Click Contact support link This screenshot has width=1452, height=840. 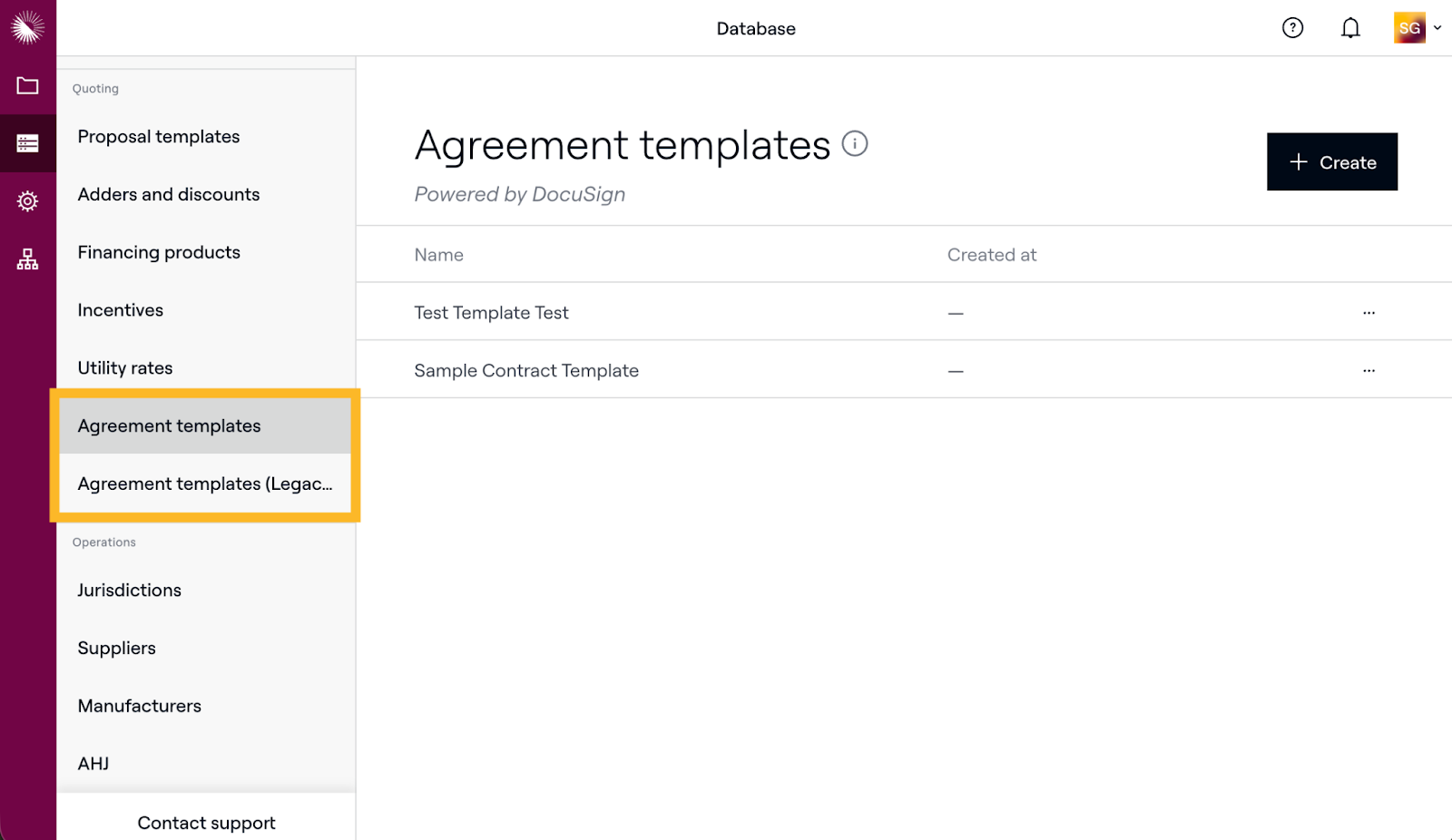pos(206,823)
